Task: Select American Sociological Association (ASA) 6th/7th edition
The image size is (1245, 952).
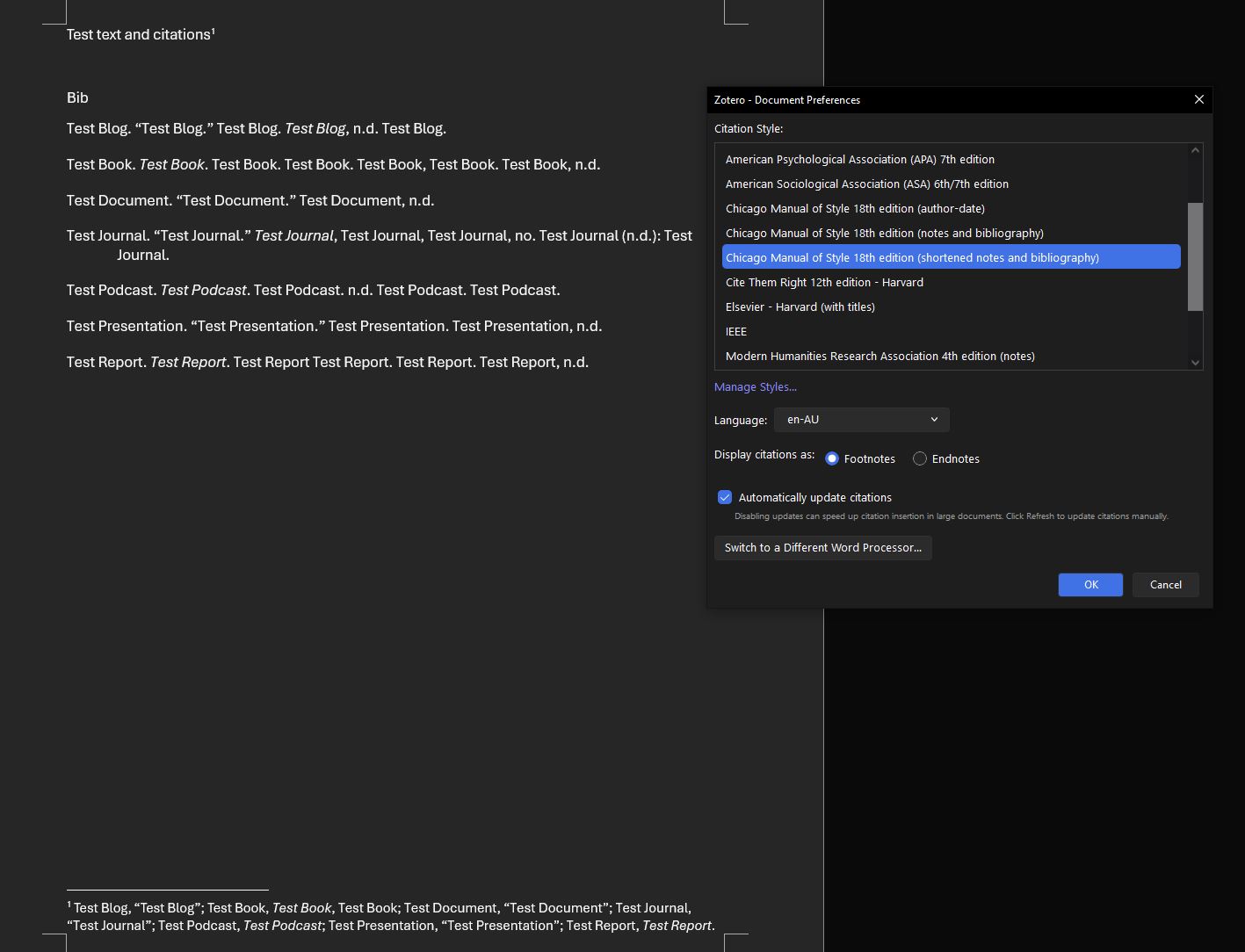Action: (951, 184)
